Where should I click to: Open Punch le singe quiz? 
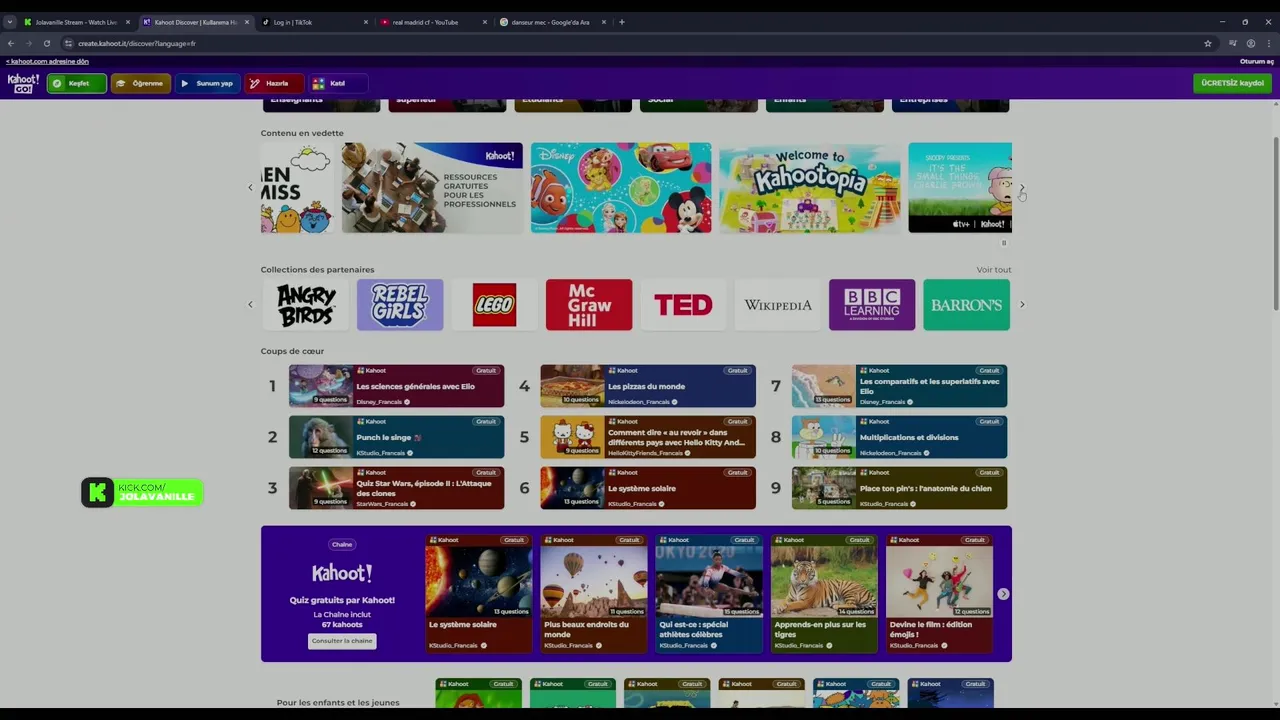(396, 437)
